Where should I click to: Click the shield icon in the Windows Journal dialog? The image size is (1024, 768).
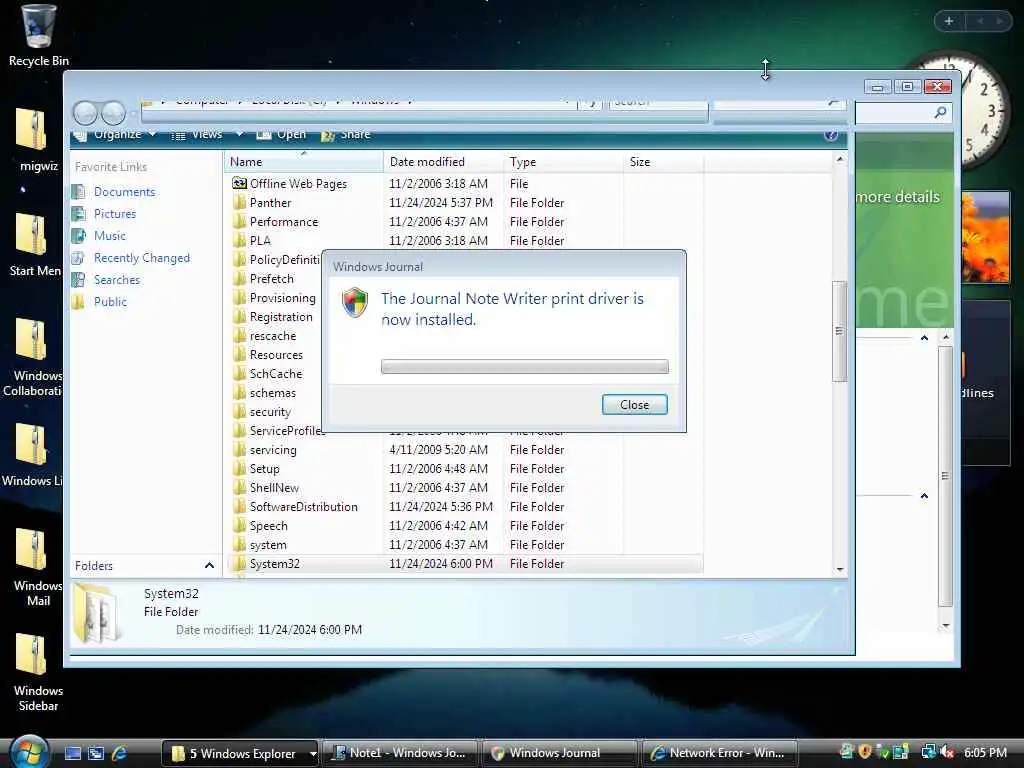(355, 303)
